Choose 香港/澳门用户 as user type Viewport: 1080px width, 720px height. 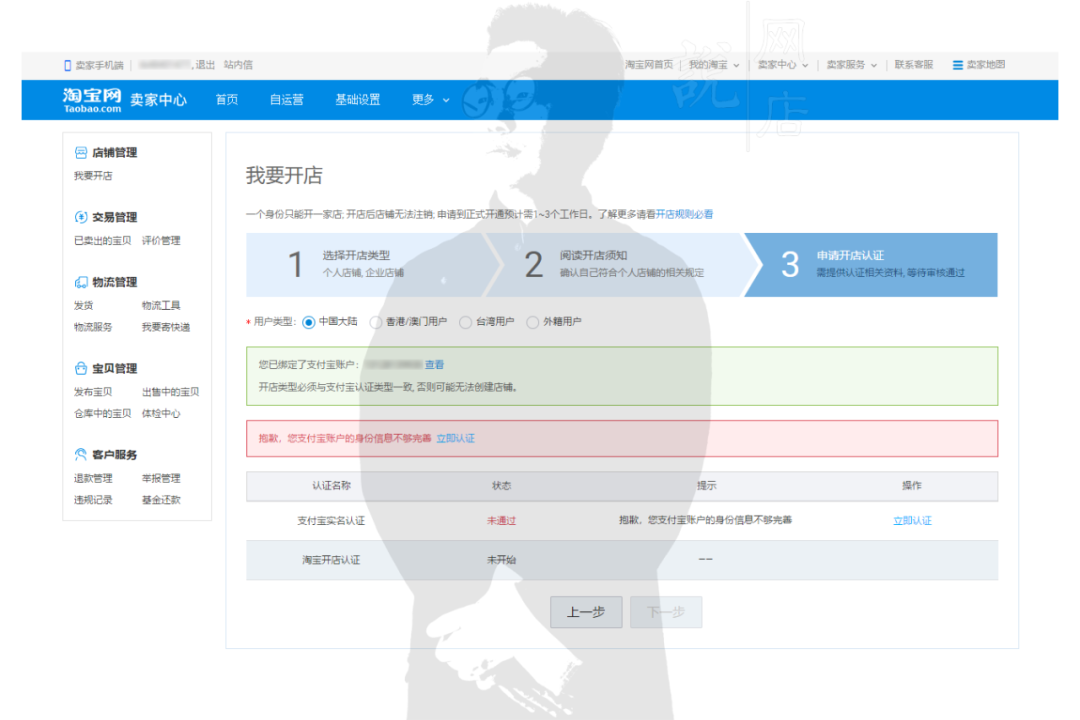(378, 321)
